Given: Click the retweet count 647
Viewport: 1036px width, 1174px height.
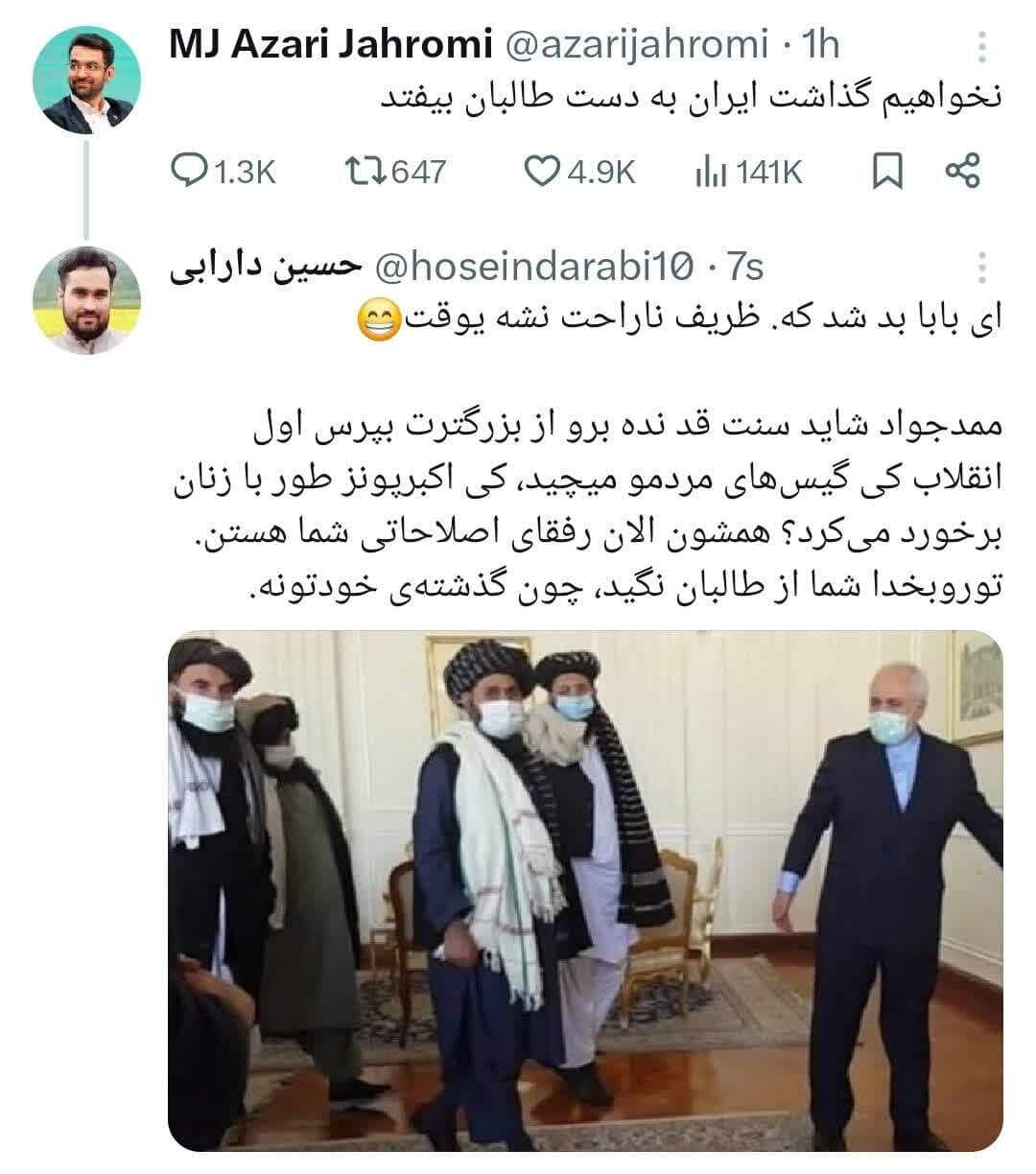Looking at the screenshot, I should point(418,172).
